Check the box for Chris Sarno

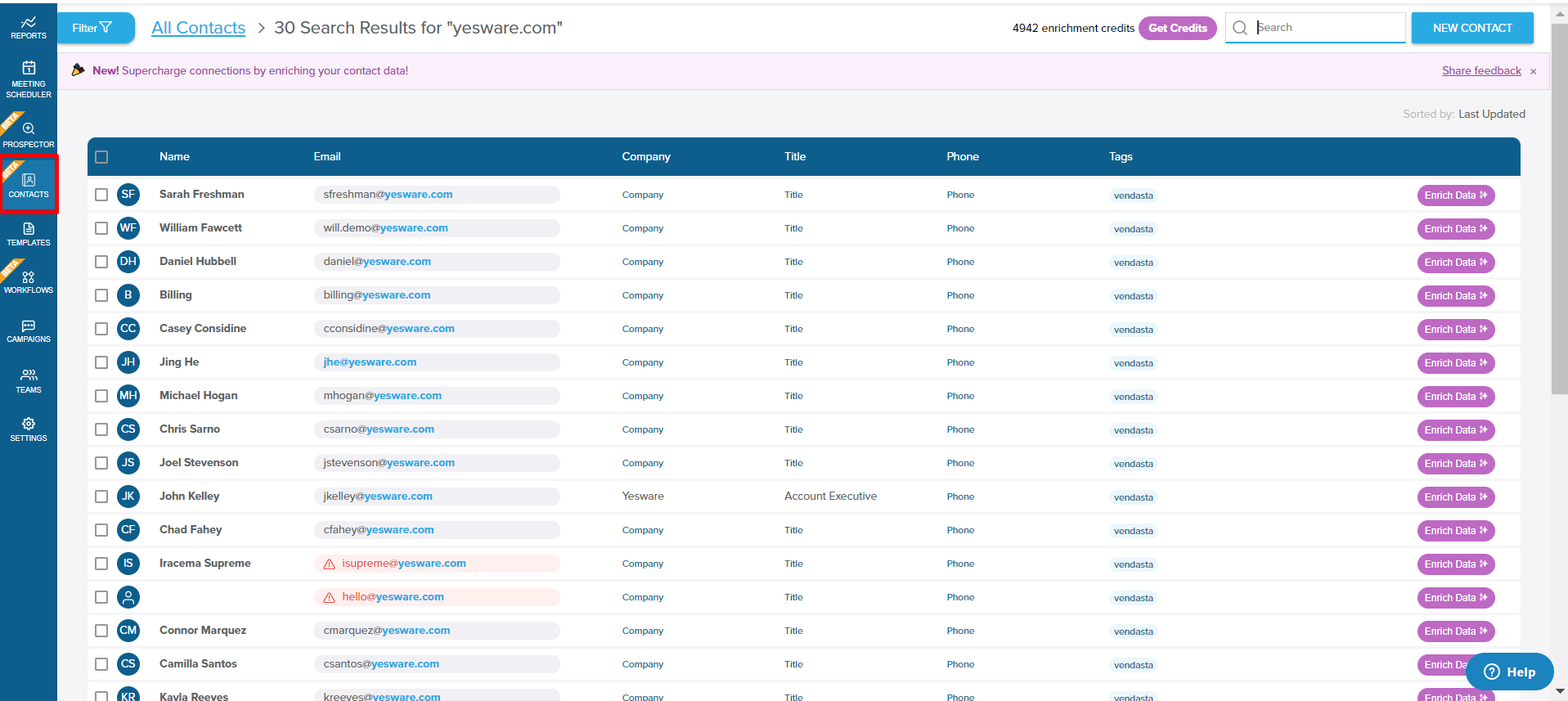coord(101,429)
